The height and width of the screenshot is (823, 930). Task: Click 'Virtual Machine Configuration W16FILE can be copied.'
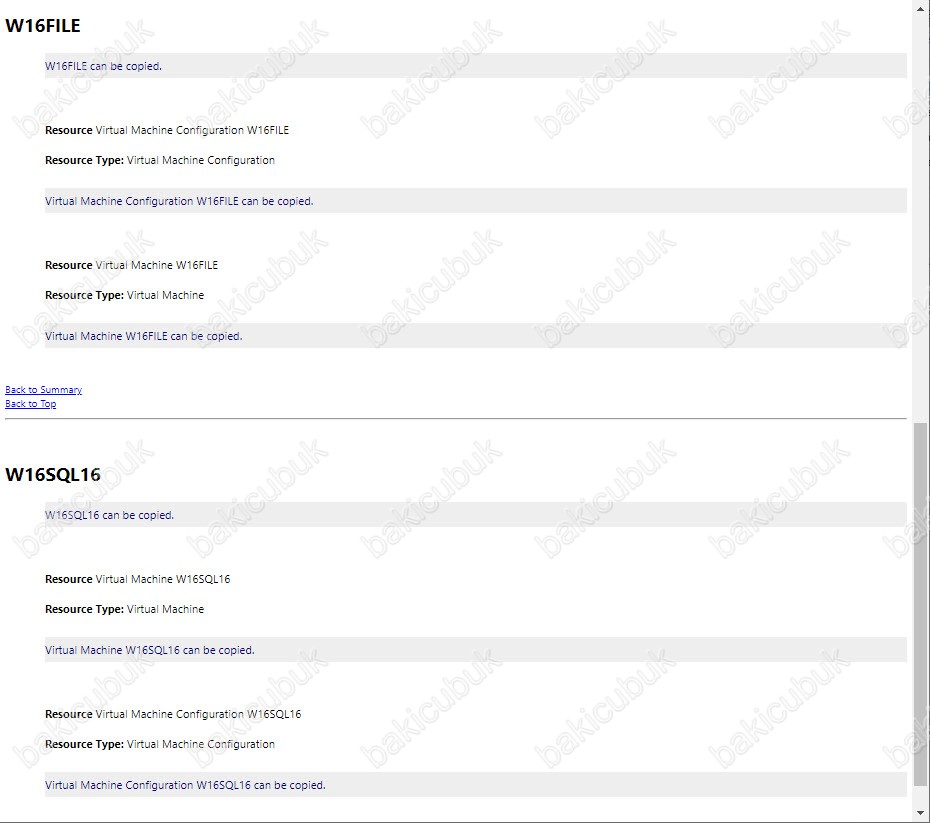tap(476, 201)
